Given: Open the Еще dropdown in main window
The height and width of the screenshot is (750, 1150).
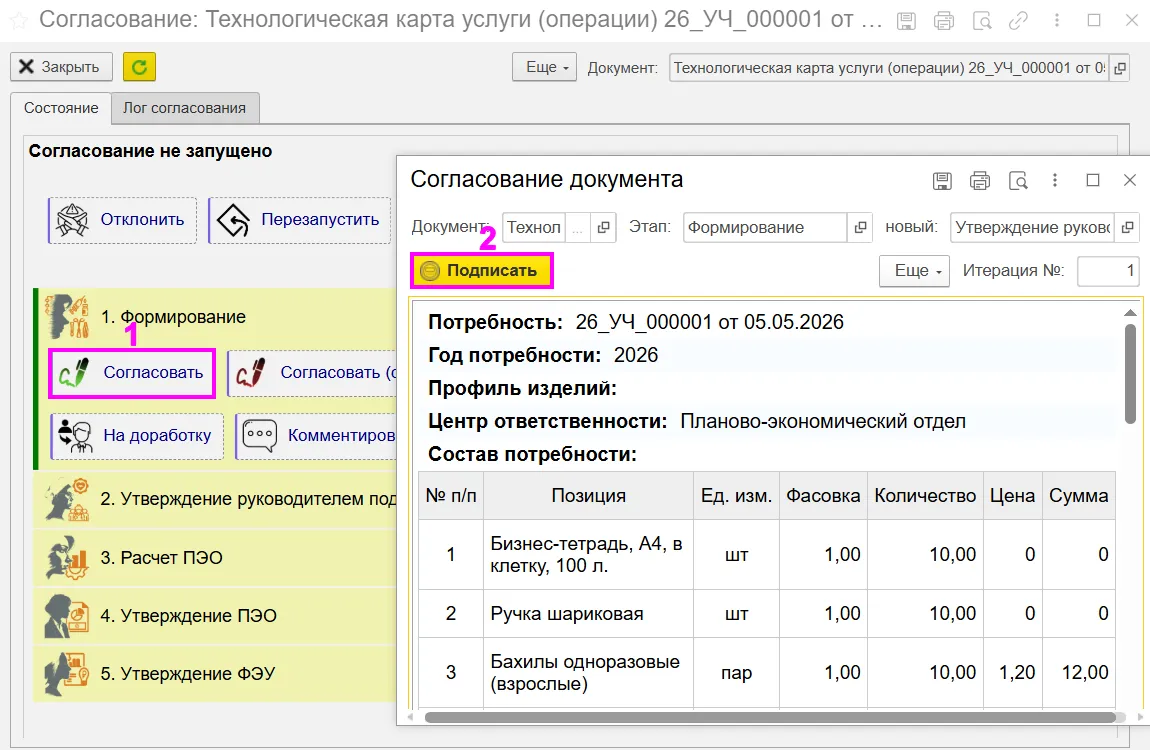Looking at the screenshot, I should coord(545,67).
